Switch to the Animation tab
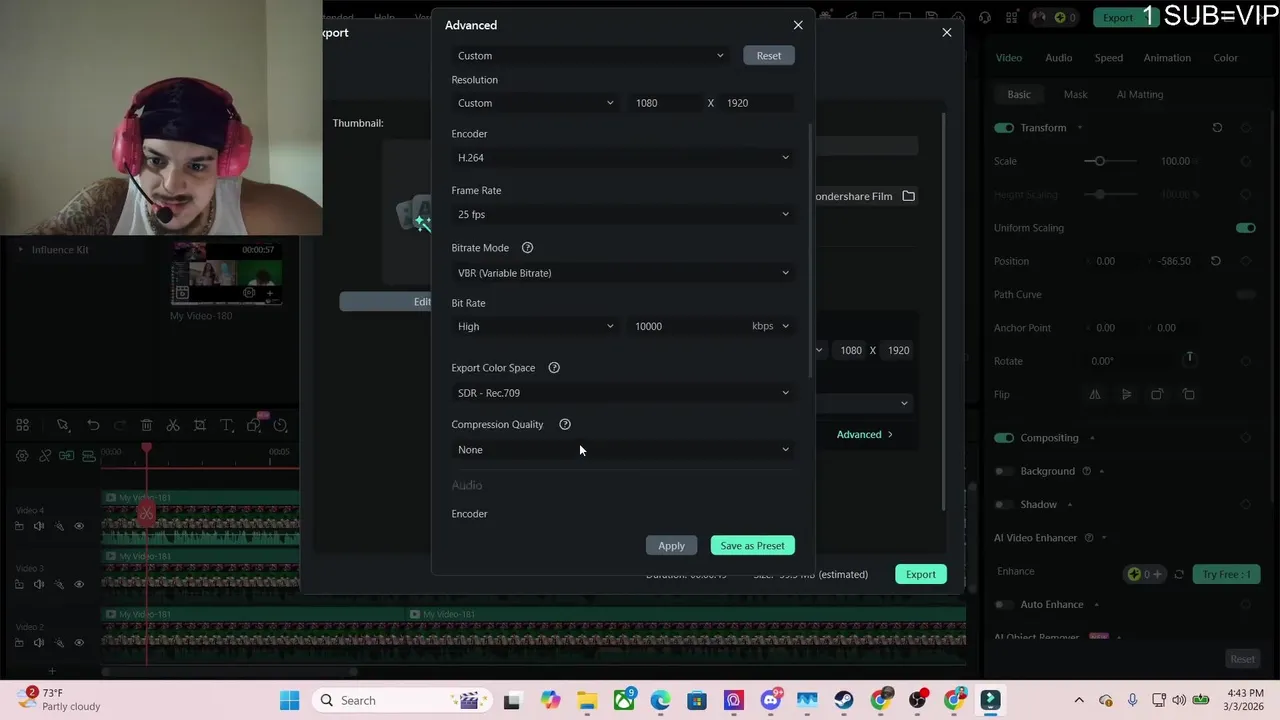Image resolution: width=1280 pixels, height=720 pixels. click(x=1167, y=58)
